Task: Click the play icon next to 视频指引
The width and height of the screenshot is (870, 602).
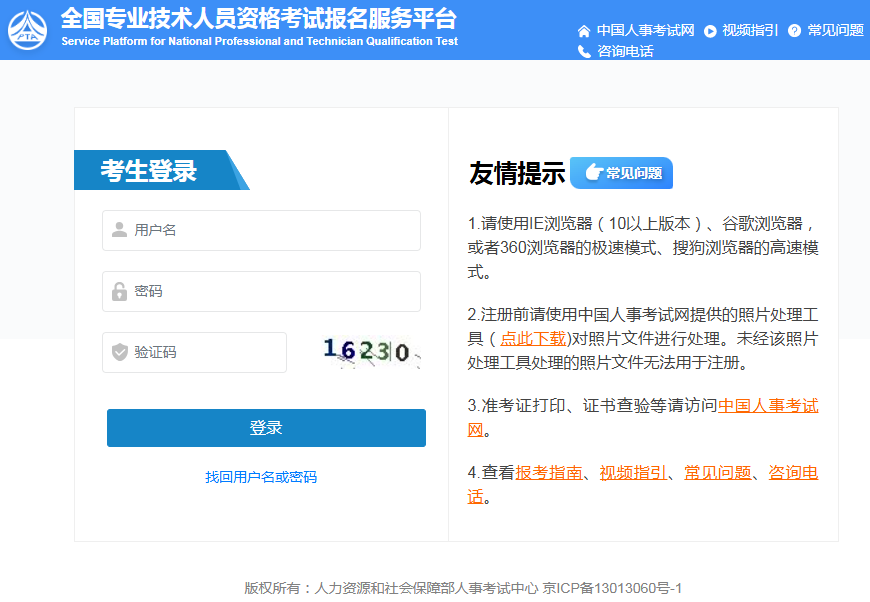Action: coord(710,31)
